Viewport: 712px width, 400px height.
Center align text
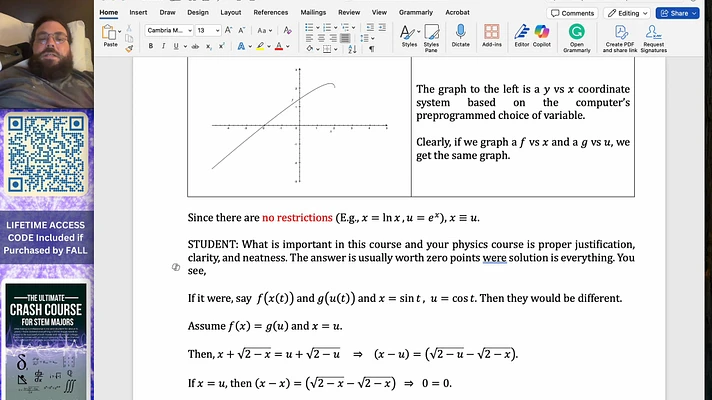pos(321,38)
